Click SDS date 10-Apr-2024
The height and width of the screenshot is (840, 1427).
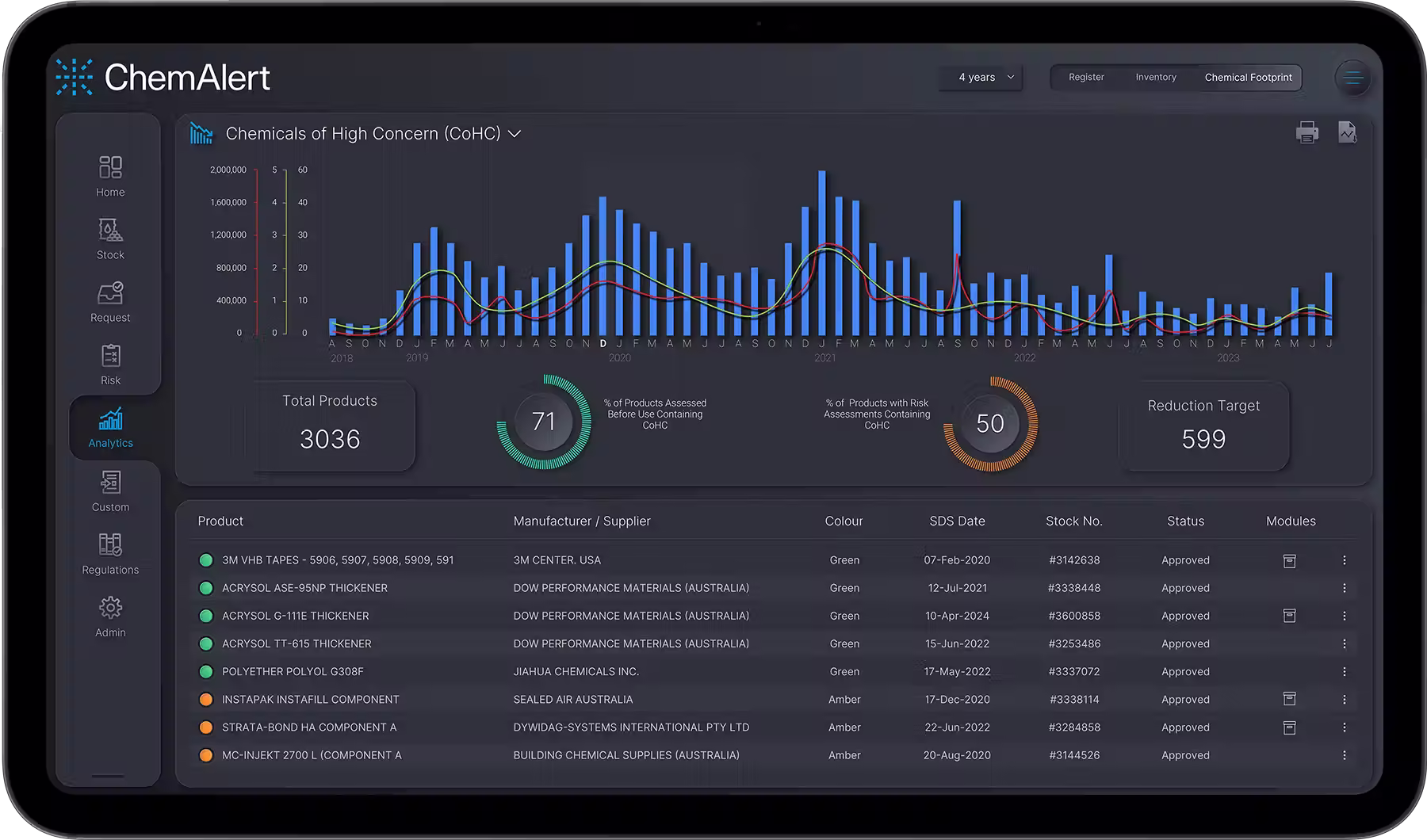pyautogui.click(x=957, y=616)
